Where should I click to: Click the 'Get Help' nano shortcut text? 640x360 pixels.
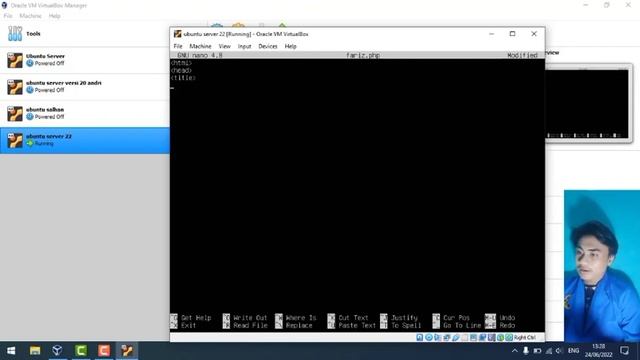click(x=196, y=318)
